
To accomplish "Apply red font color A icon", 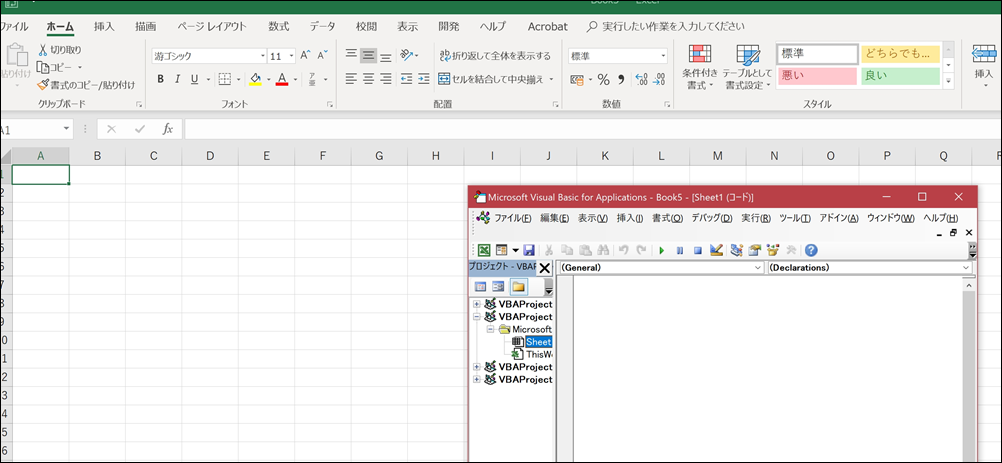I will [x=282, y=79].
